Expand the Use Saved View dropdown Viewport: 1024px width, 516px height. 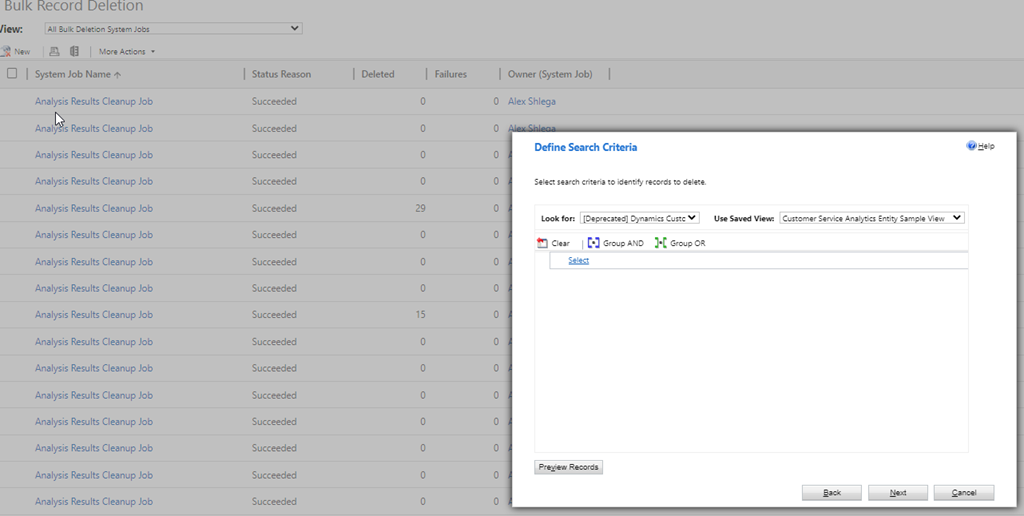[871, 218]
